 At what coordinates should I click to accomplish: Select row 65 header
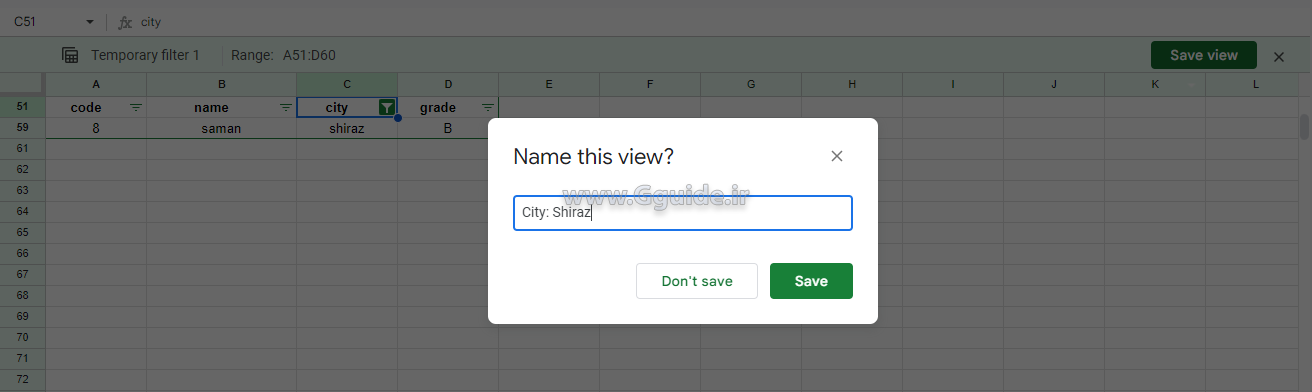coord(23,232)
